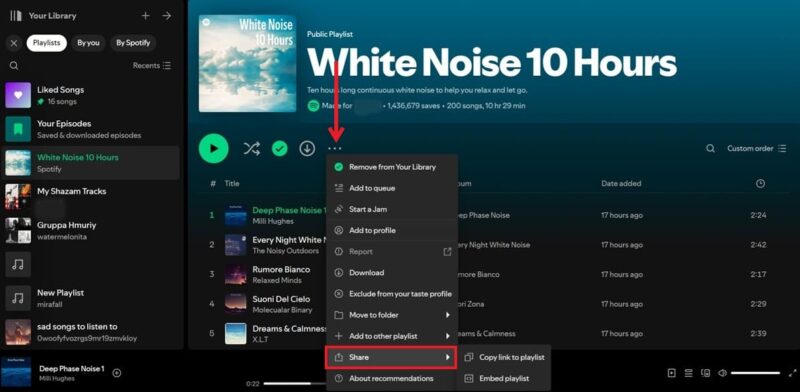Search in Your Library

pos(14,66)
